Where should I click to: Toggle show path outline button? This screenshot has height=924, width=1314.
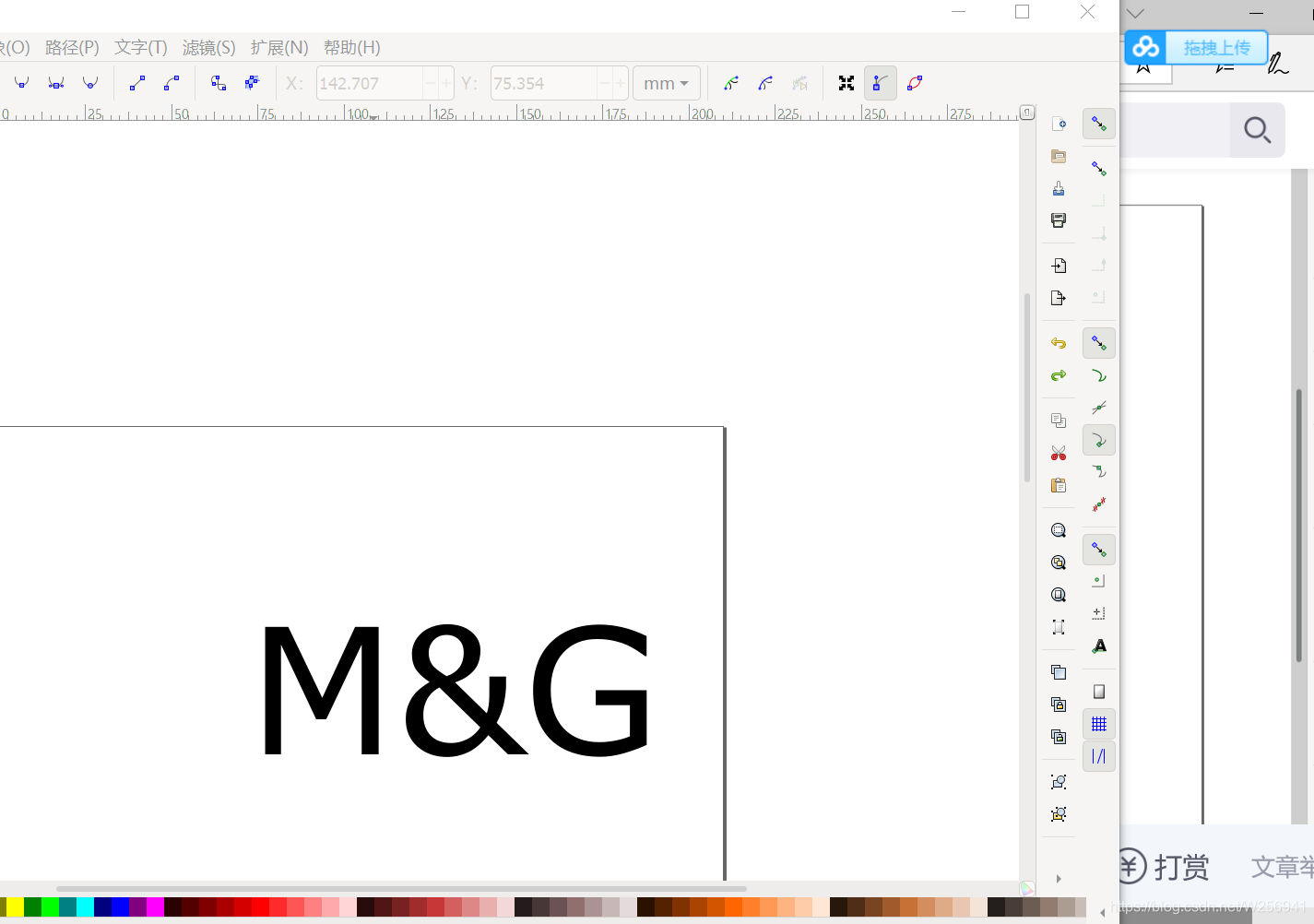(x=915, y=83)
